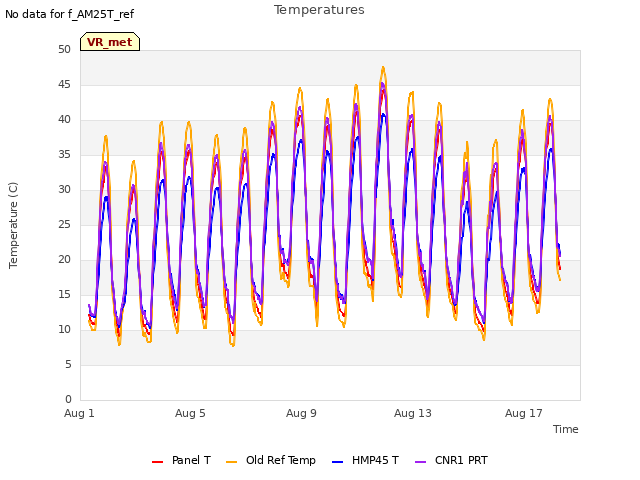Click the Aug 5 x-axis tick label
Screen dimensions: 640x480
[x=190, y=413]
